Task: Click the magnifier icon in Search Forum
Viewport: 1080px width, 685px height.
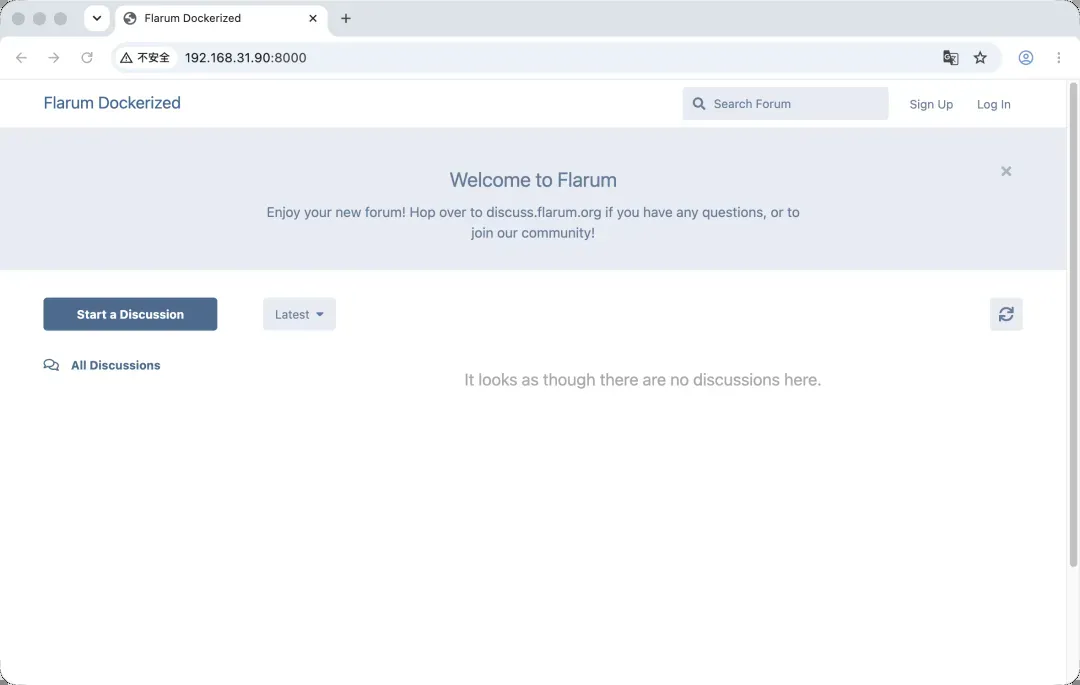Action: pos(698,104)
